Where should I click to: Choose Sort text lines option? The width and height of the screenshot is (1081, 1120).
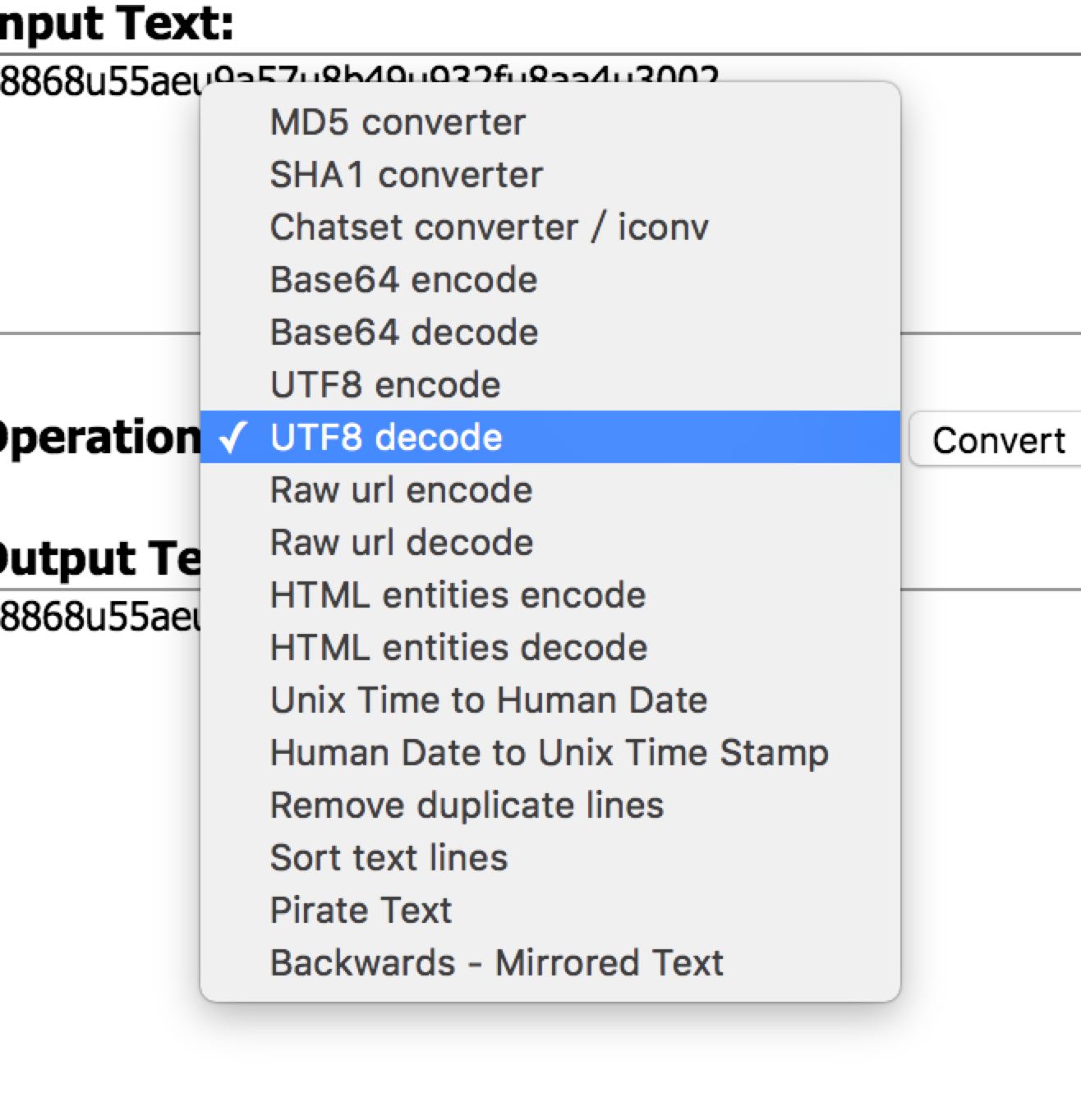389,858
